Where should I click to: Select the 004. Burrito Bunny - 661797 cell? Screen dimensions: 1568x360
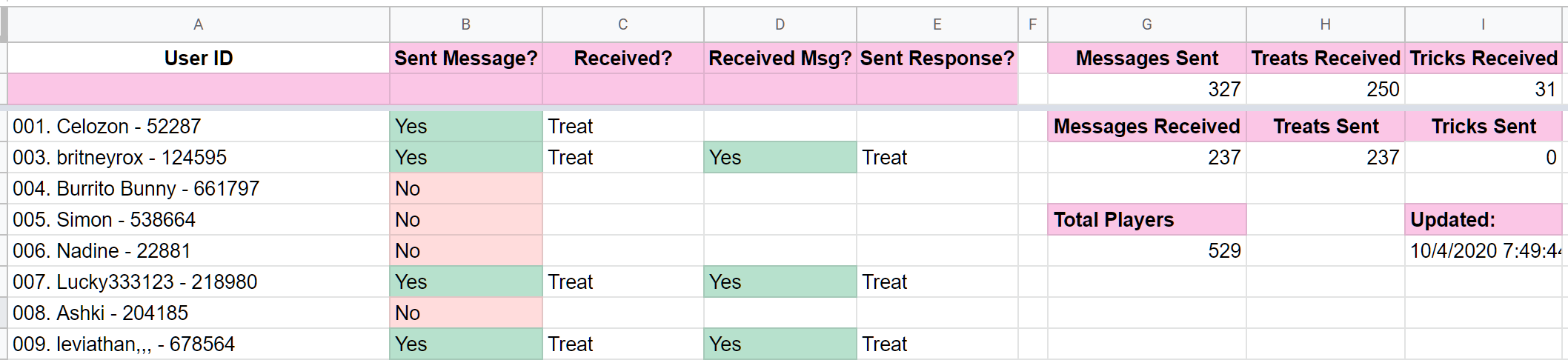click(199, 188)
